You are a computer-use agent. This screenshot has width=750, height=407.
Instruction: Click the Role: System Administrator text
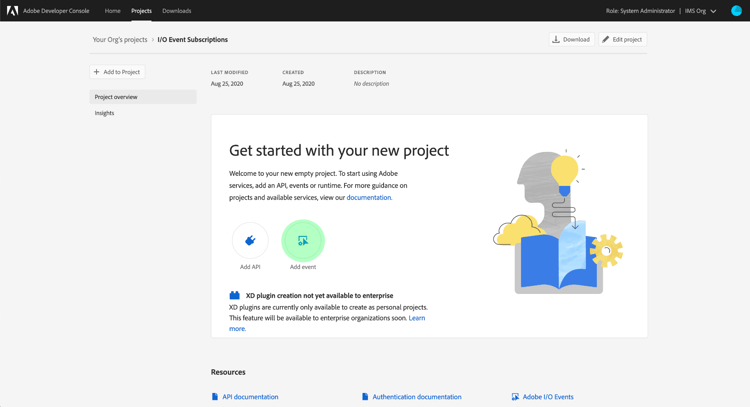tap(640, 11)
